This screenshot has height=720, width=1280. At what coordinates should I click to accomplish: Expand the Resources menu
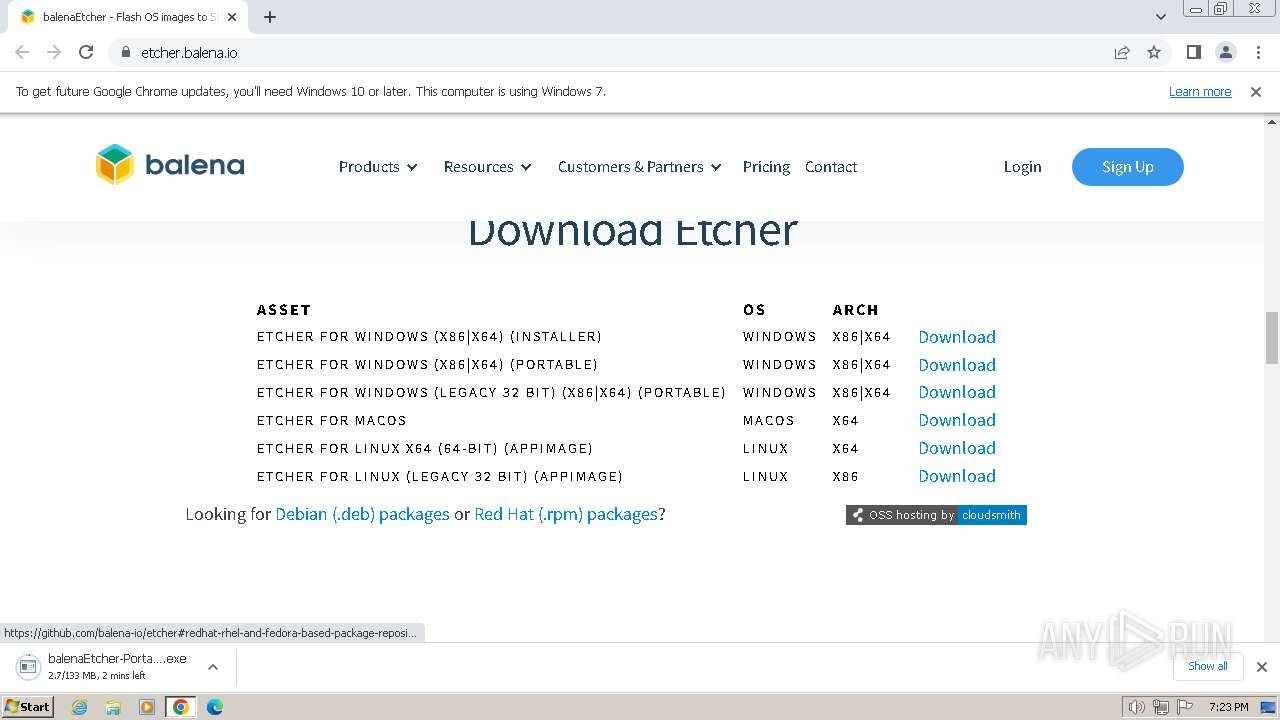tap(488, 167)
